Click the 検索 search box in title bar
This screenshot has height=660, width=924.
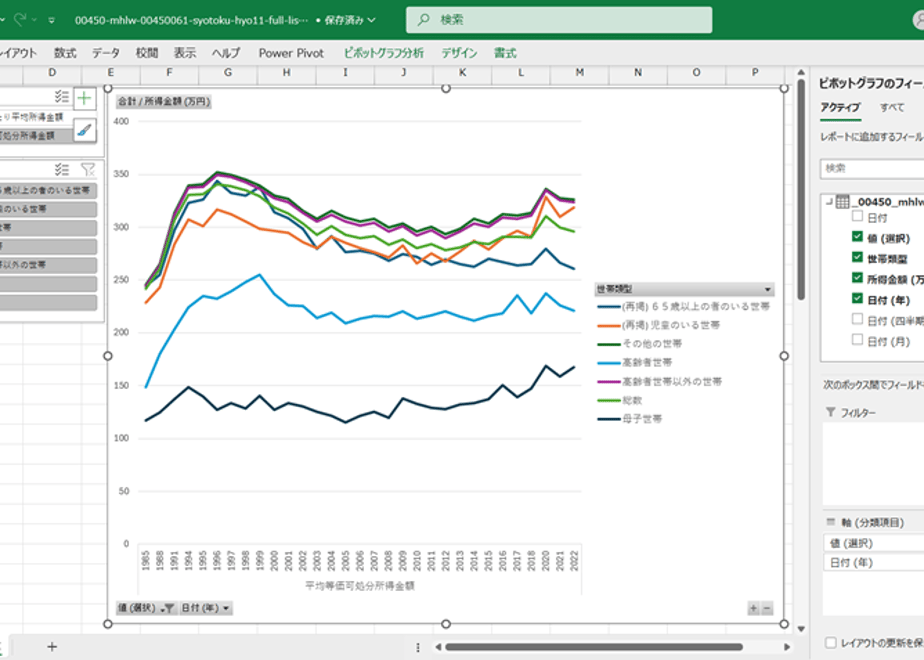click(x=559, y=19)
